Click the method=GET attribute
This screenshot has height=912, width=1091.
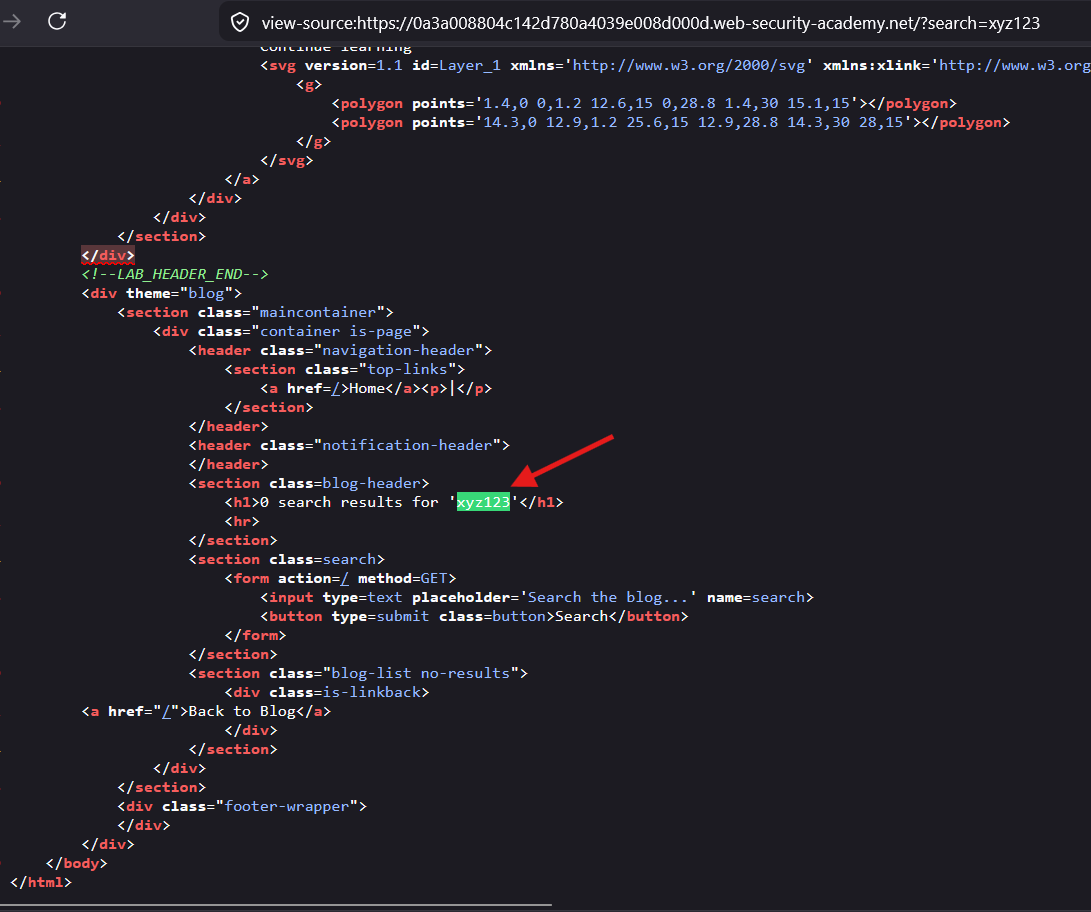pyautogui.click(x=402, y=579)
